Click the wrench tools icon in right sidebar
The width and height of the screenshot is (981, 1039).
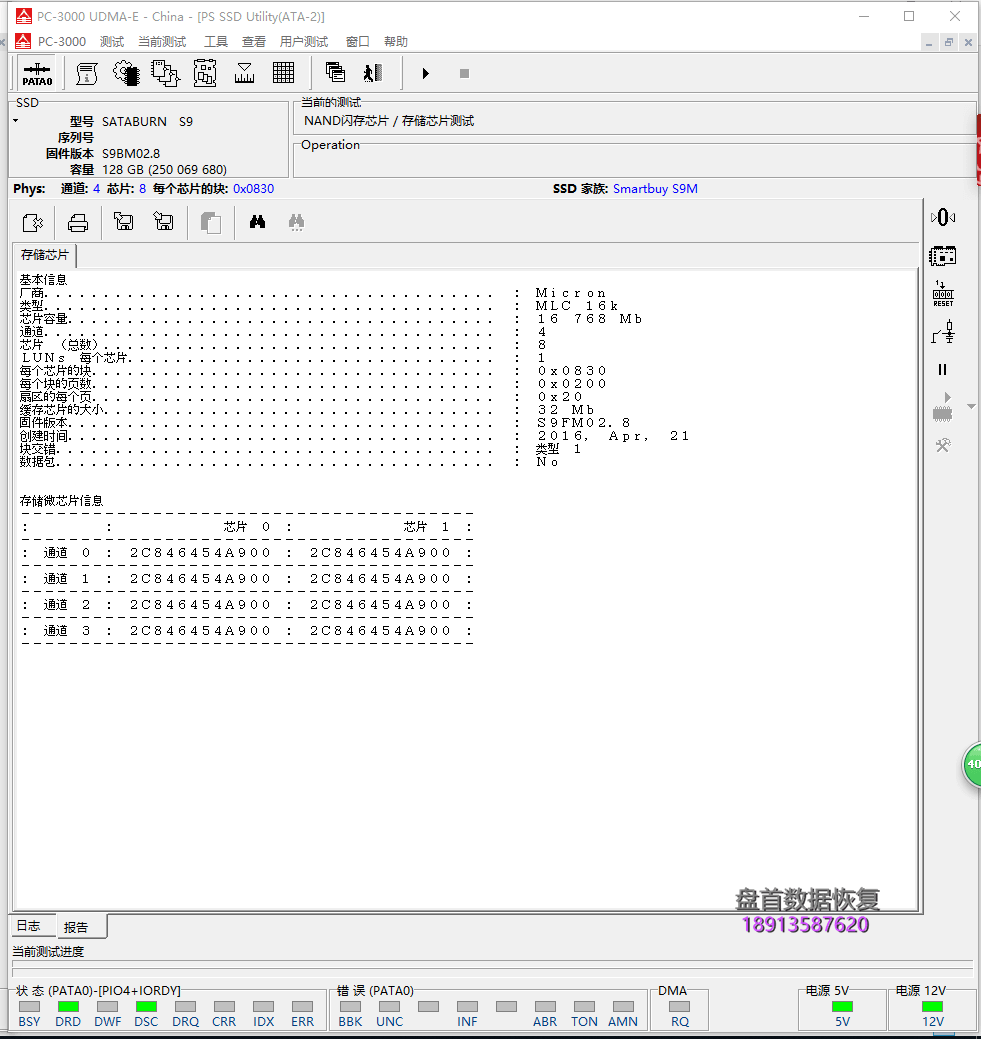click(x=943, y=445)
